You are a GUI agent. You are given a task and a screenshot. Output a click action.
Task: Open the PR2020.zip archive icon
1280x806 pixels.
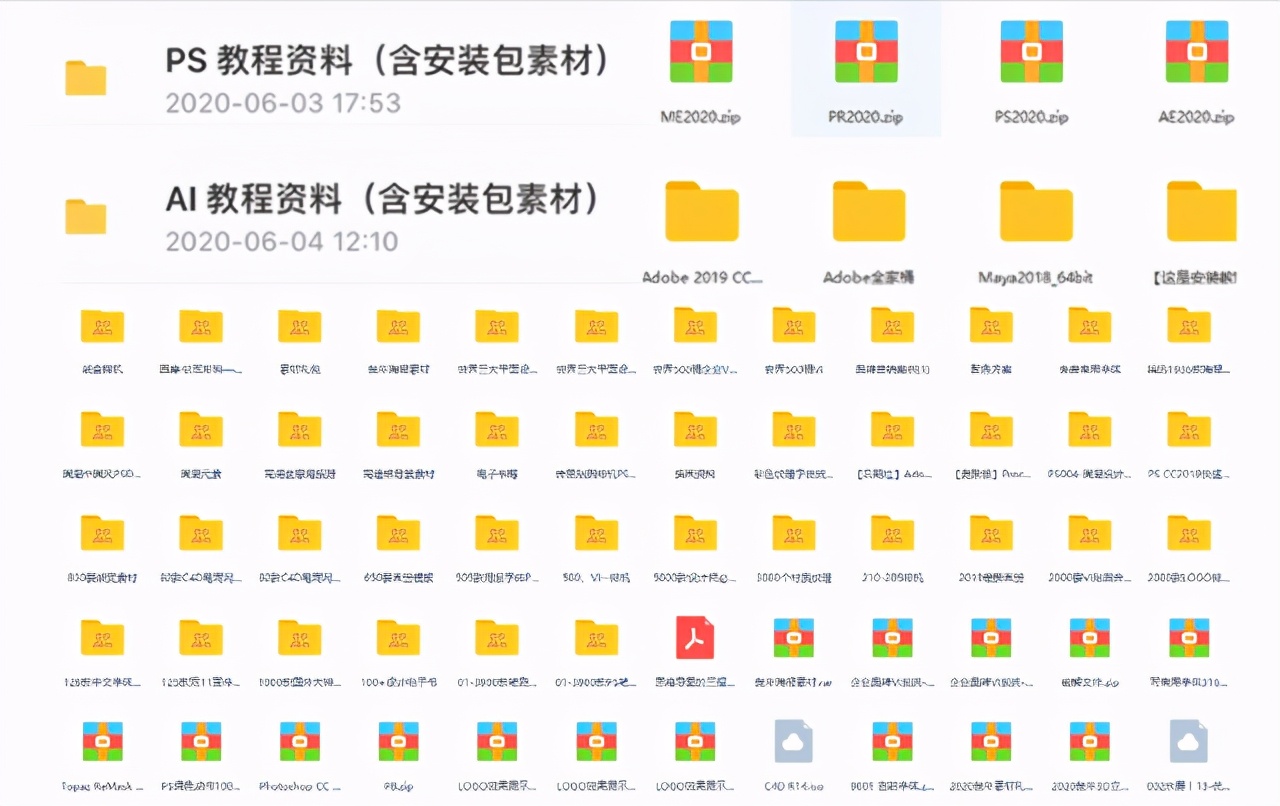[864, 50]
